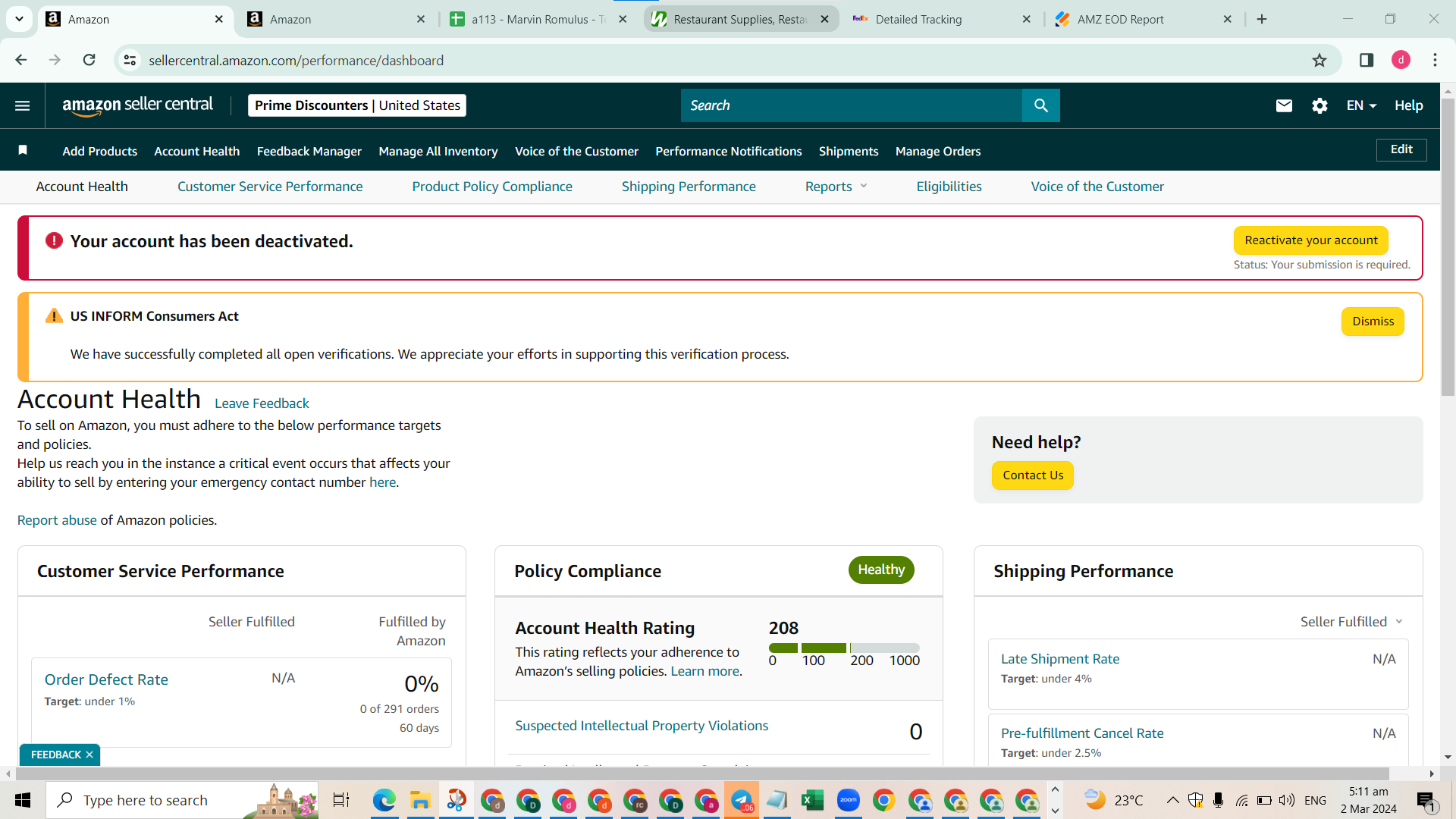Select the Customer Service Performance sub-tab
The height and width of the screenshot is (819, 1456).
coord(270,187)
